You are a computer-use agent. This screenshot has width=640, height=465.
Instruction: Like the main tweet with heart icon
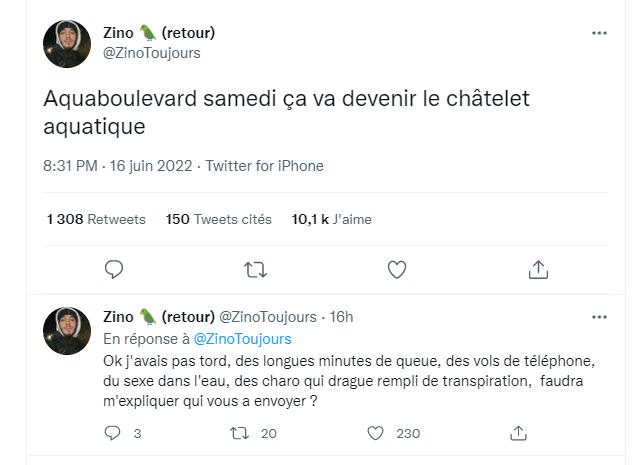[397, 269]
